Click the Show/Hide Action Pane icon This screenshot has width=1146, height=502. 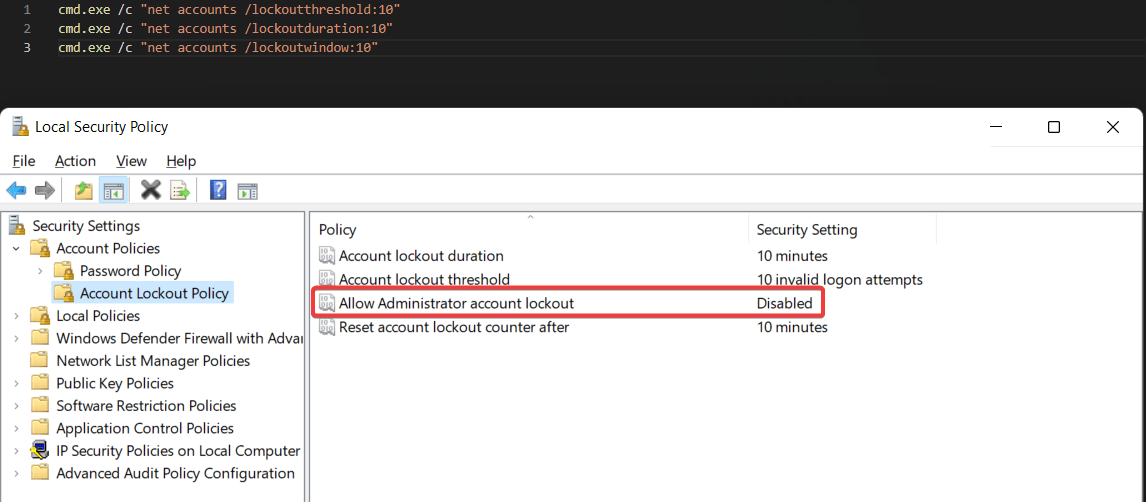[x=247, y=191]
